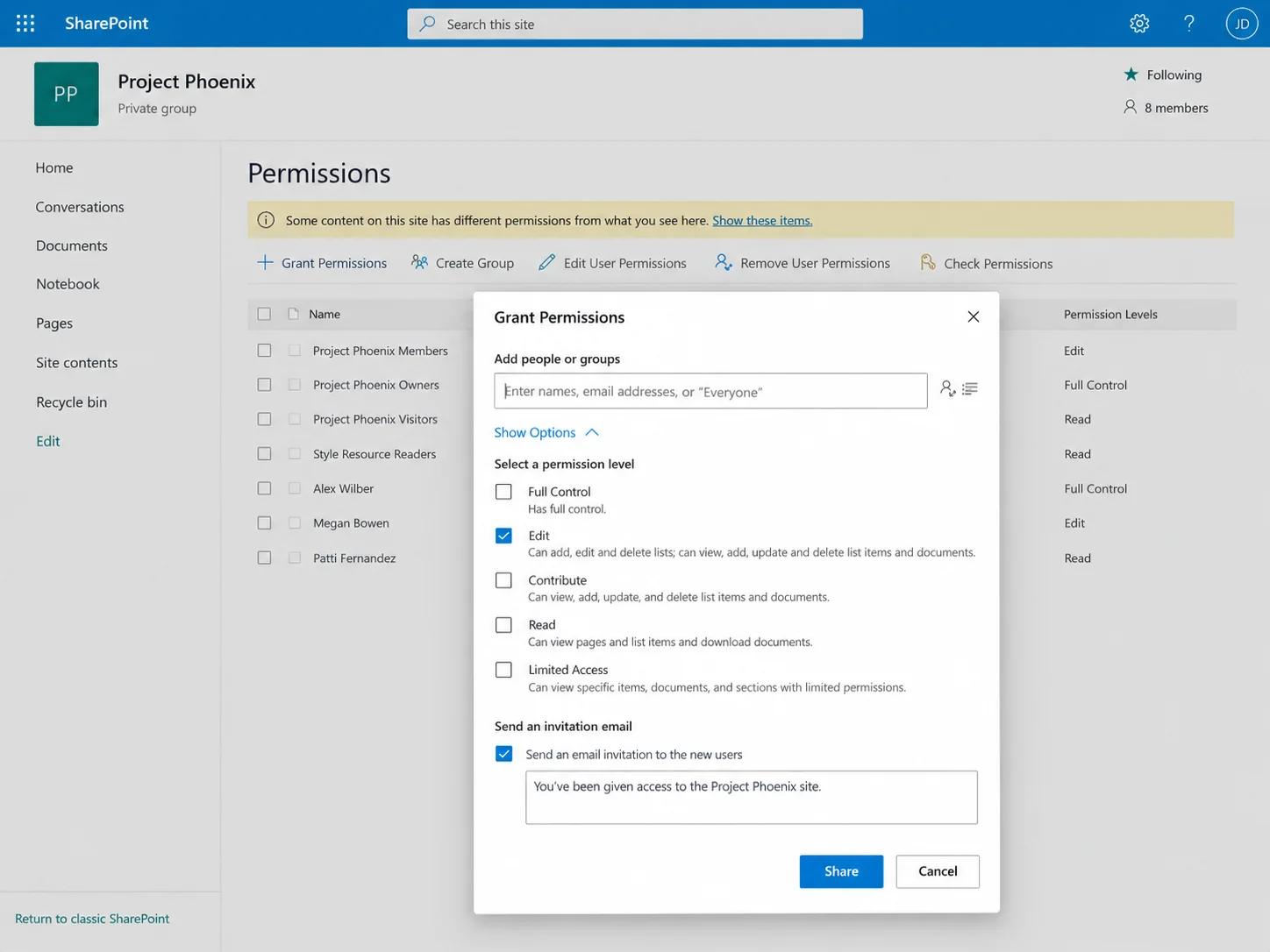Image resolution: width=1270 pixels, height=952 pixels.
Task: Open Notebook in the left navigation
Action: point(68,284)
